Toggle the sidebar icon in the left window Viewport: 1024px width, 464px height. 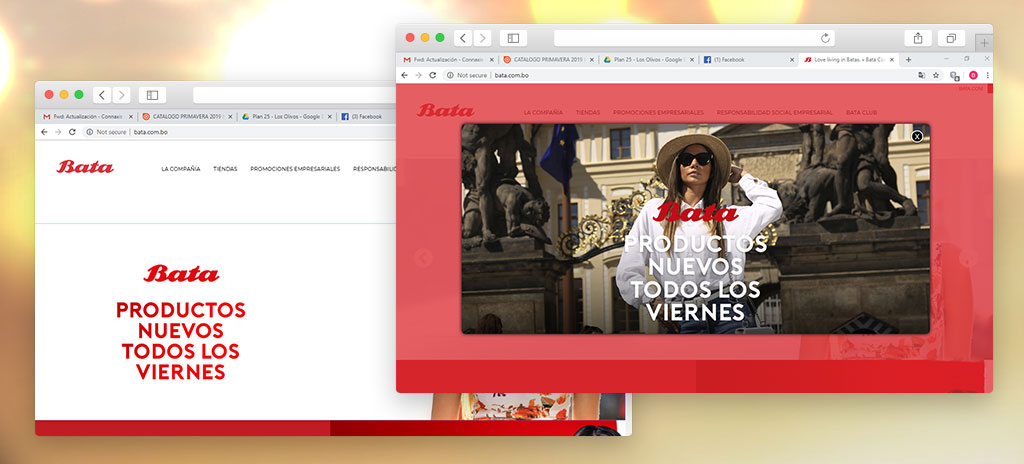(152, 95)
